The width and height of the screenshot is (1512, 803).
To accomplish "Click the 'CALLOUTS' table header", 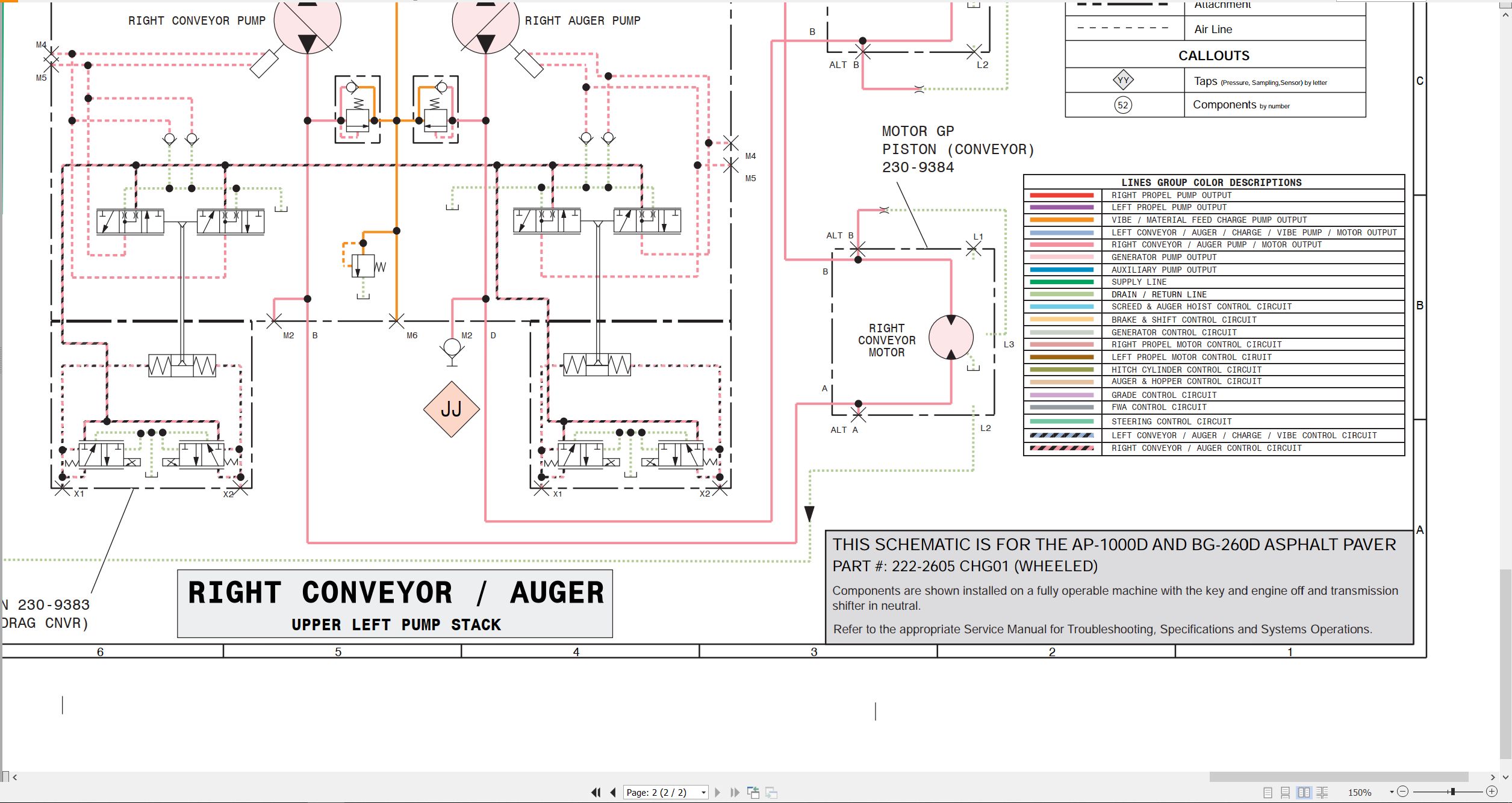I will click(1214, 55).
